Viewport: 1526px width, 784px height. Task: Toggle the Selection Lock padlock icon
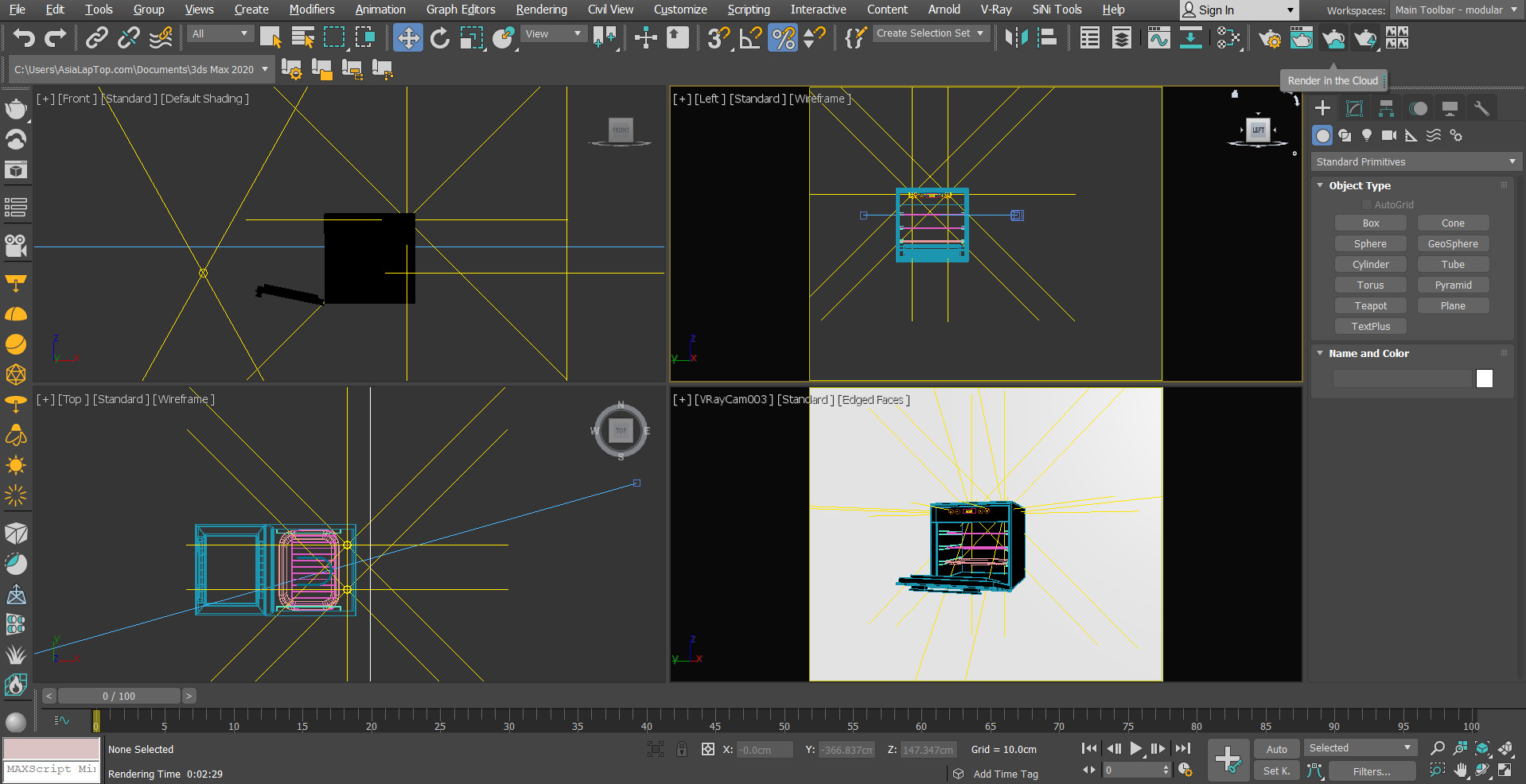(682, 749)
